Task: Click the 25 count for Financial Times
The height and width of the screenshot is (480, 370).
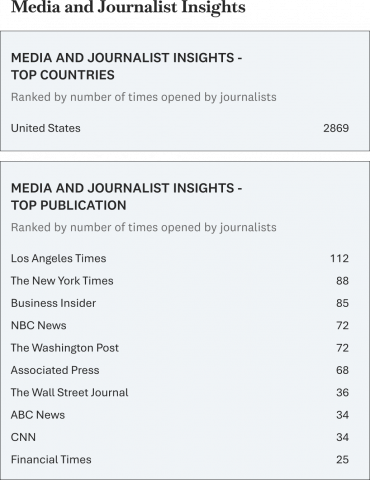Action: (342, 459)
